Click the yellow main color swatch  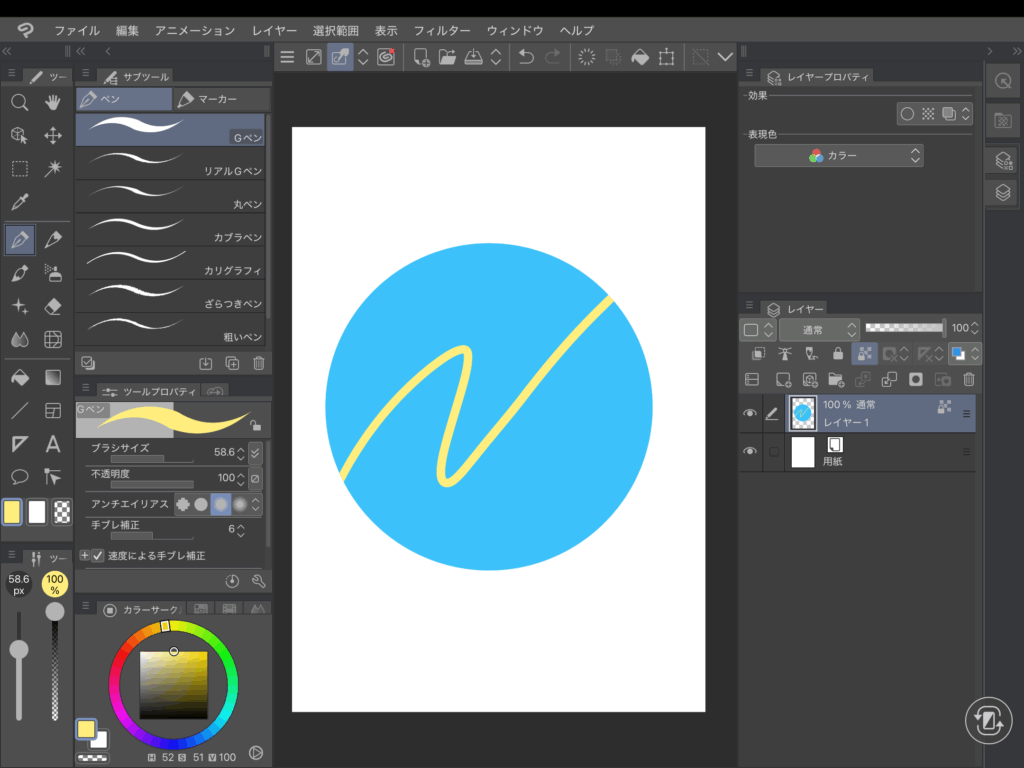(12, 512)
